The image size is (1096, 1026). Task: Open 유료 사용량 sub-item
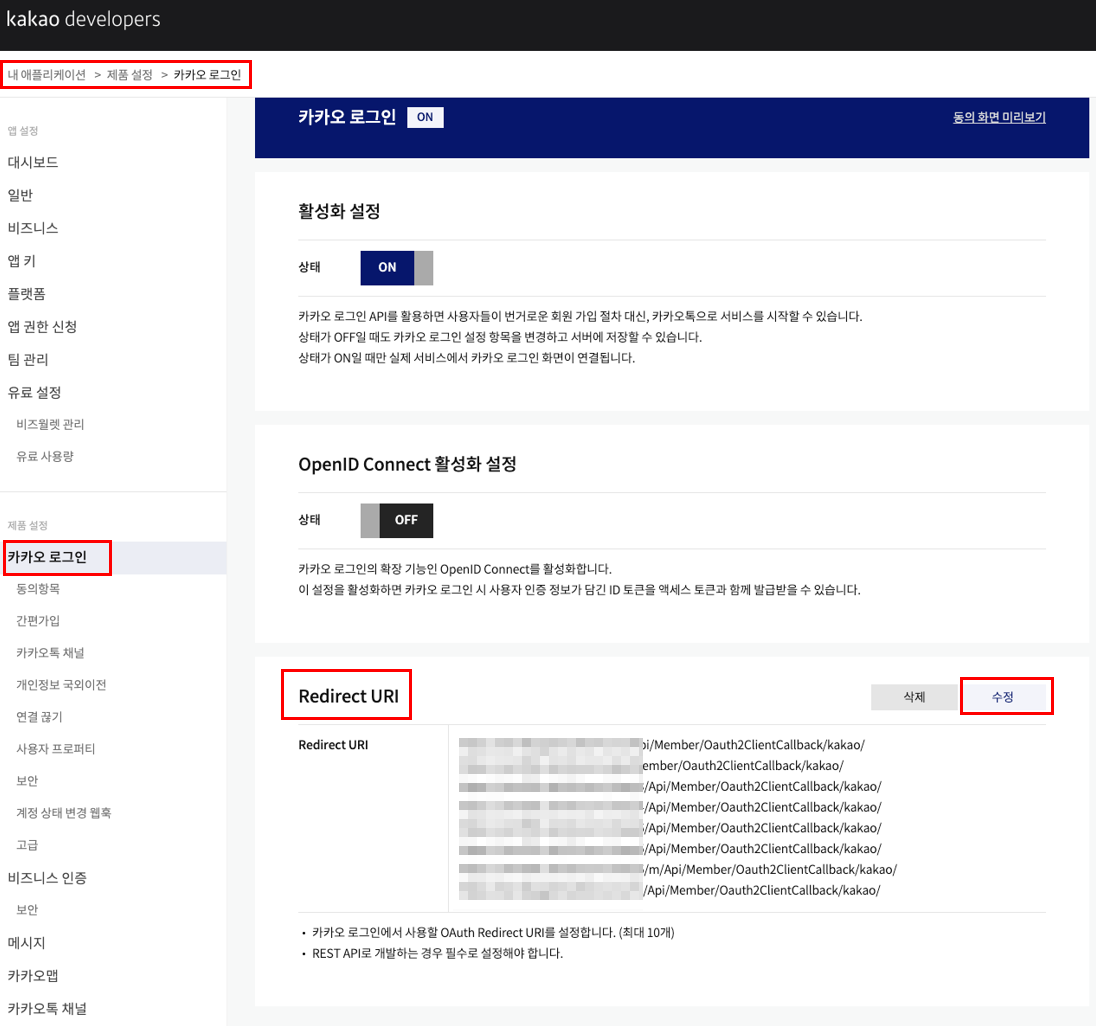pyautogui.click(x=45, y=456)
